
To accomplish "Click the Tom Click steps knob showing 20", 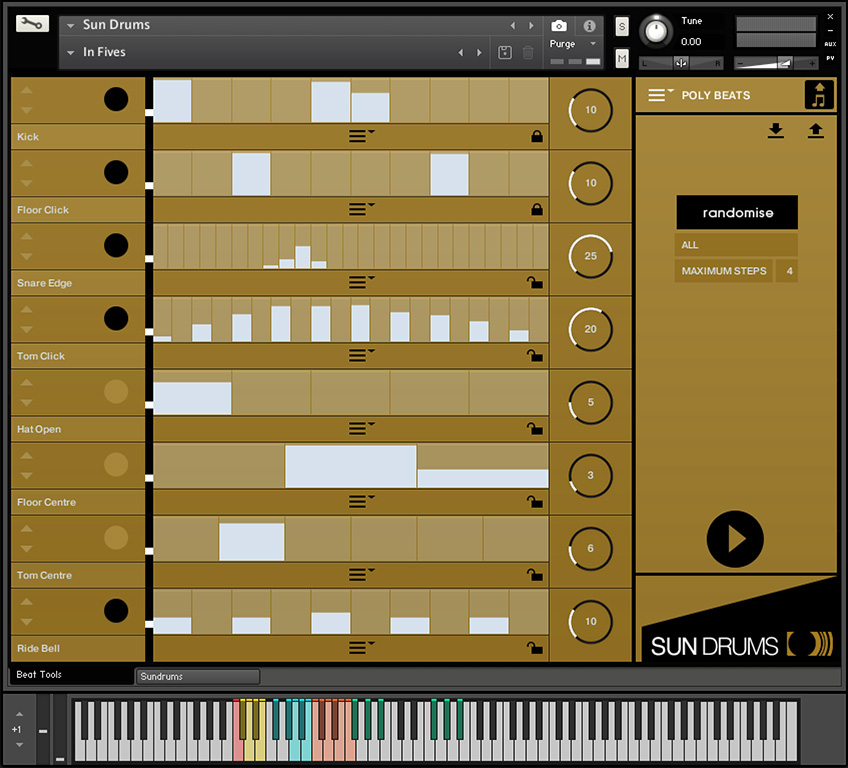I will [590, 329].
